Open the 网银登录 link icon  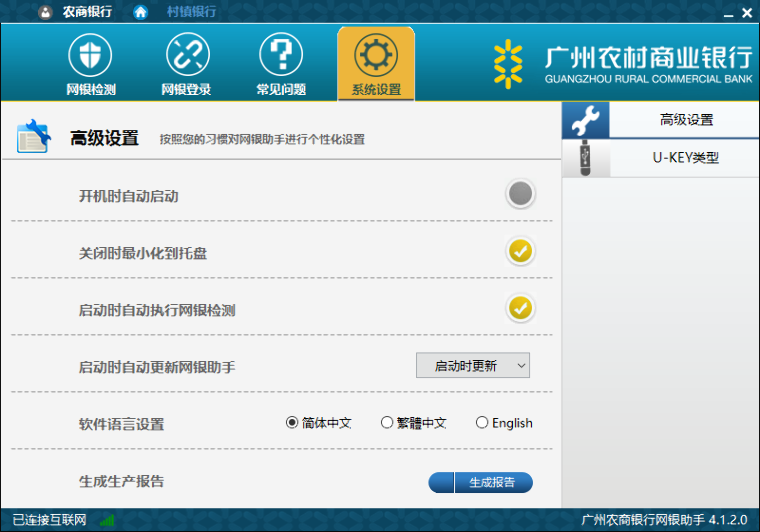(186, 55)
